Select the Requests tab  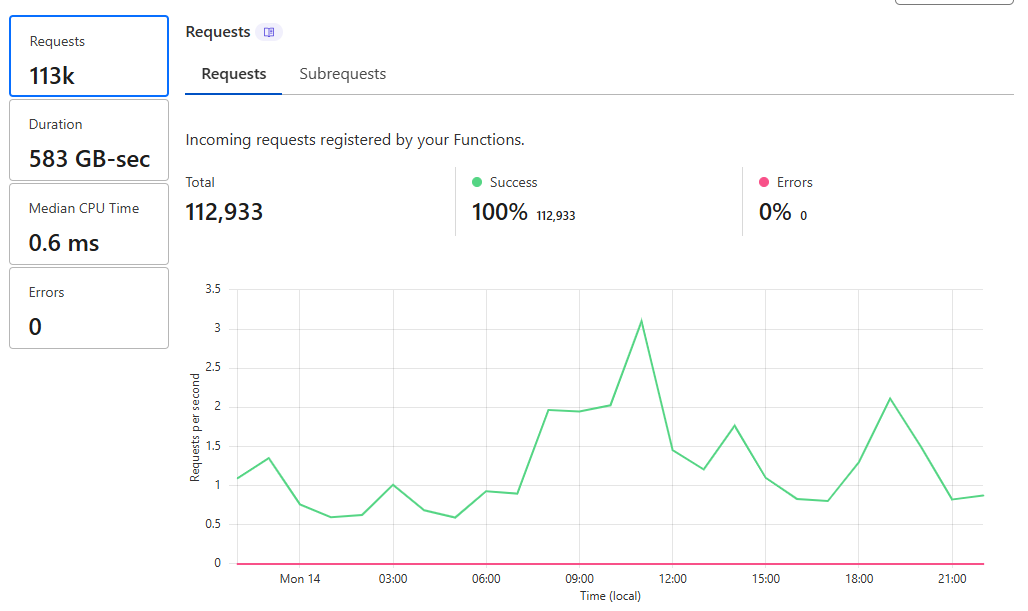tap(234, 74)
